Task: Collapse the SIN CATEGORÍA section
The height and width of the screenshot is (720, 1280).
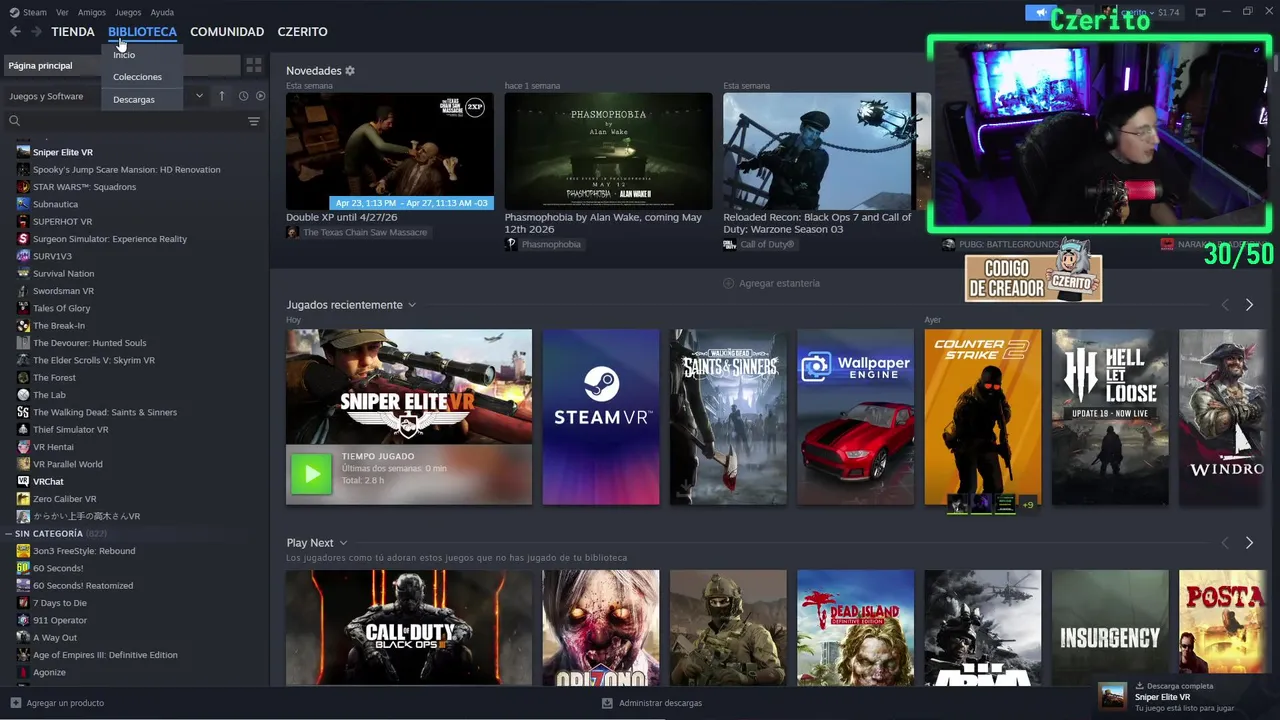Action: click(9, 534)
